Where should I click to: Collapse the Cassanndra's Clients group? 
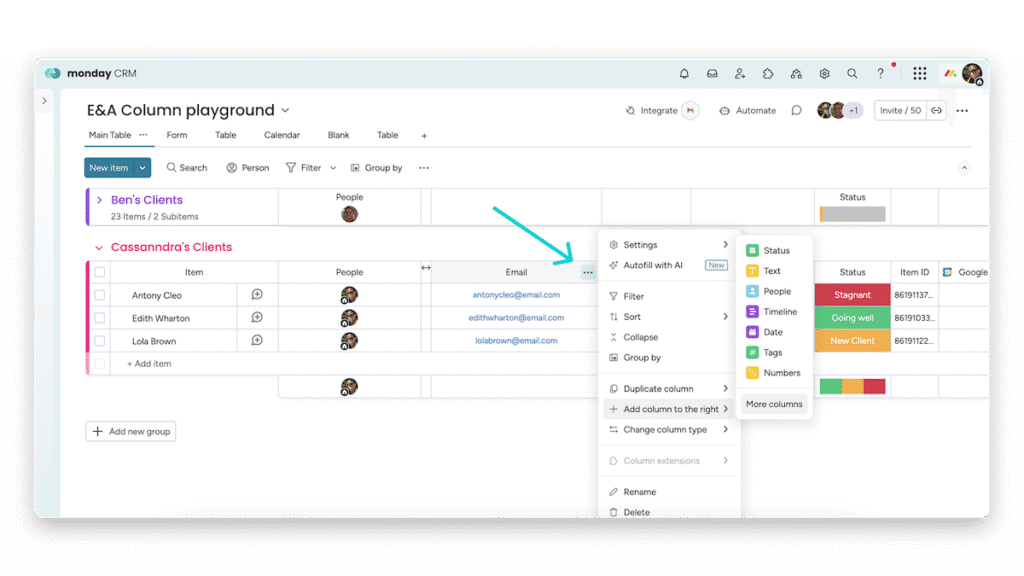pos(99,248)
